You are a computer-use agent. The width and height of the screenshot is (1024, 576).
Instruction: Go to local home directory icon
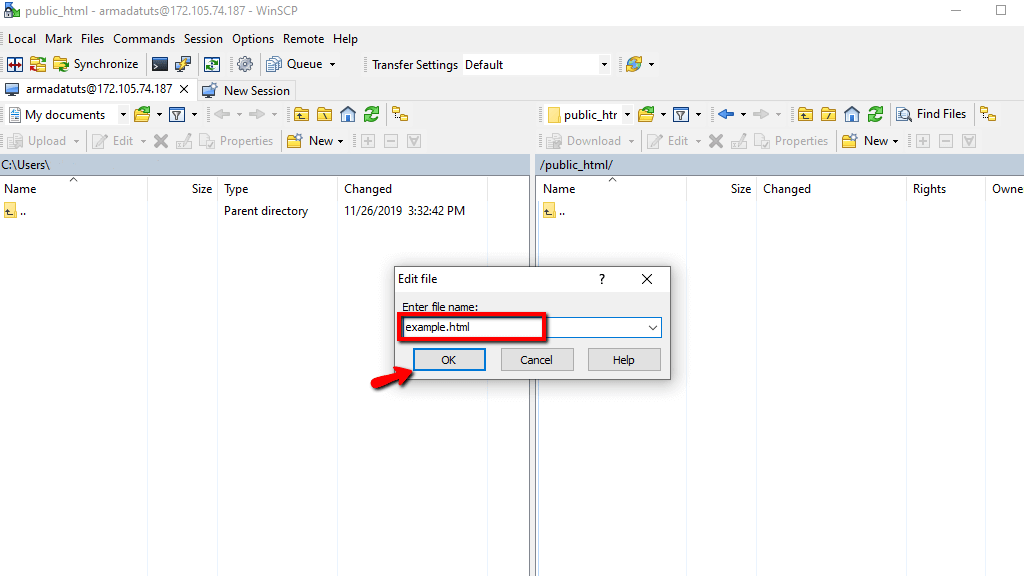(x=348, y=115)
